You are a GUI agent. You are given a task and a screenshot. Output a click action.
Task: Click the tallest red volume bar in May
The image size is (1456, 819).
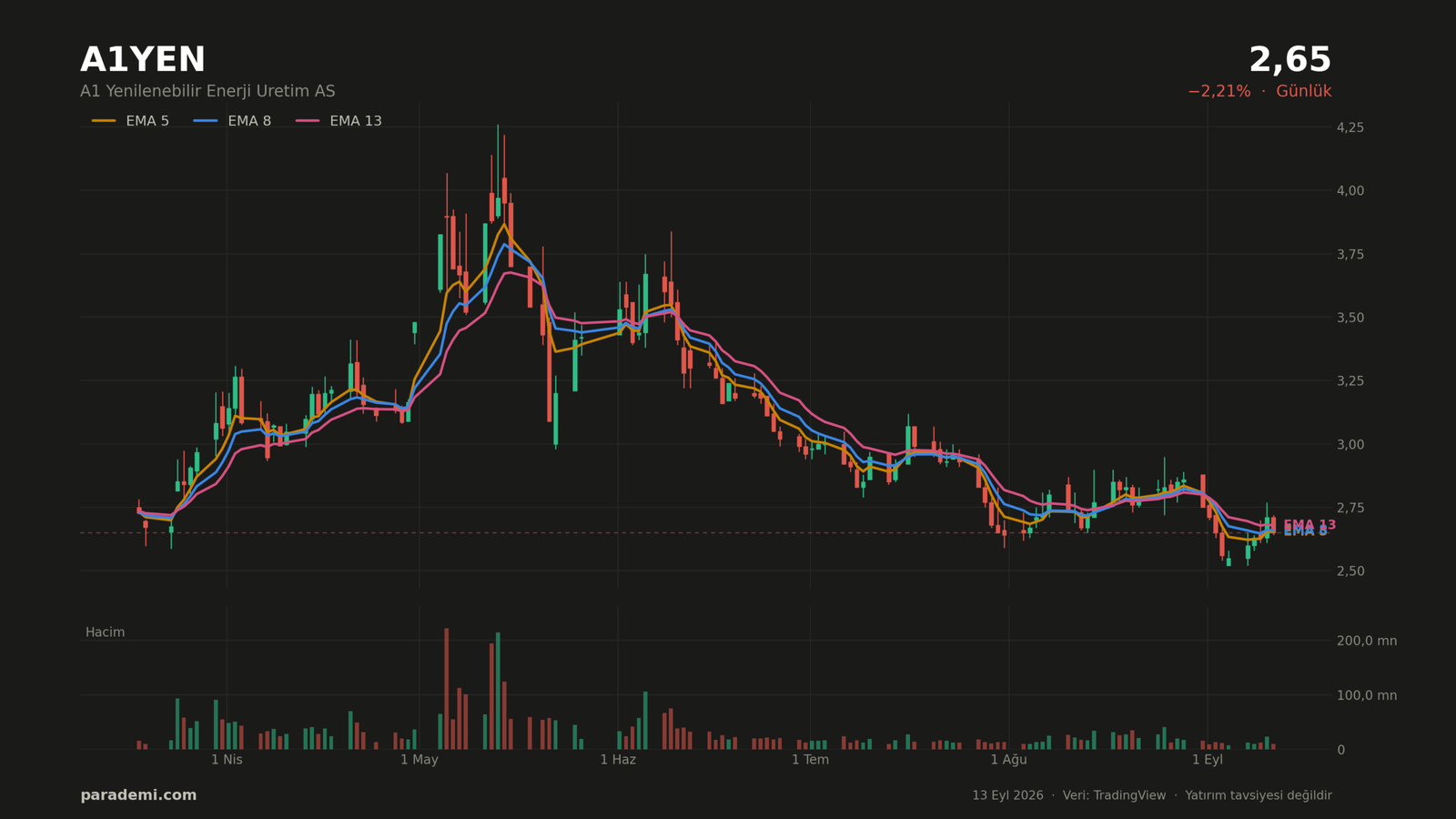(446, 689)
